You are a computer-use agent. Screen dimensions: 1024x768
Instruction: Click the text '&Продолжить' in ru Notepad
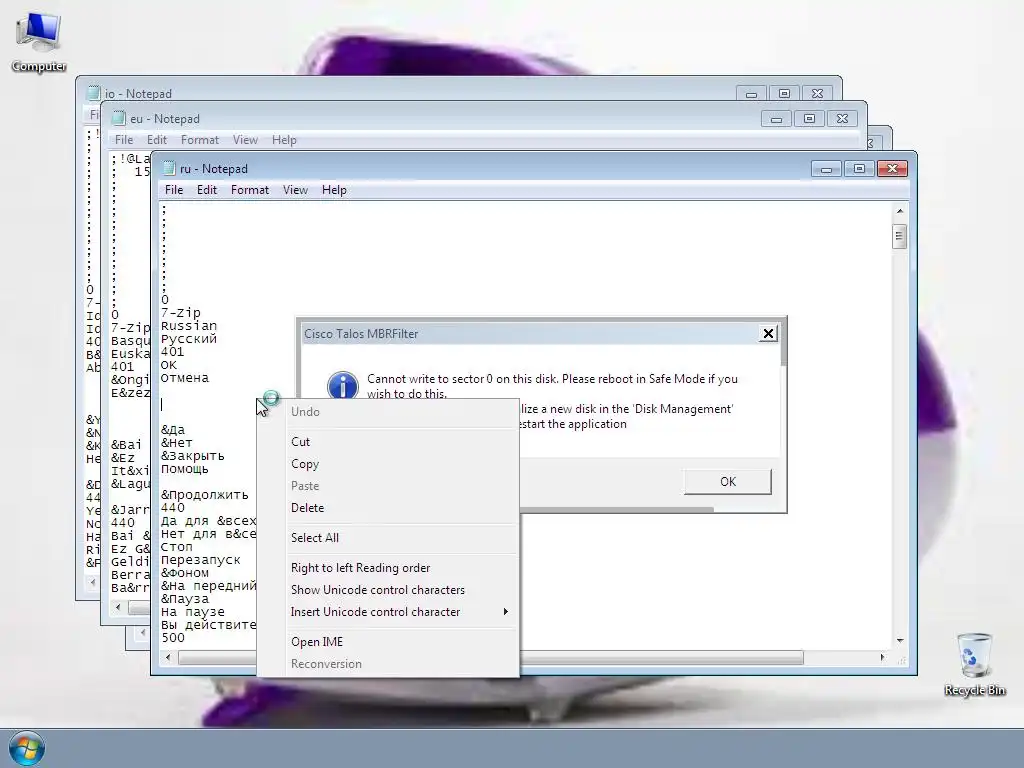click(204, 495)
